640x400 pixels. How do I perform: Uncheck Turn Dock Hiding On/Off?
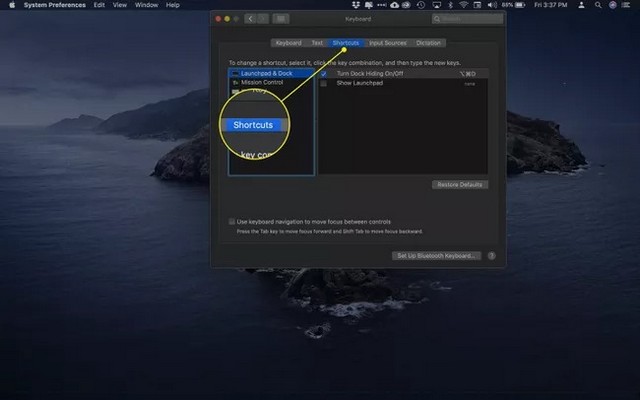point(324,74)
